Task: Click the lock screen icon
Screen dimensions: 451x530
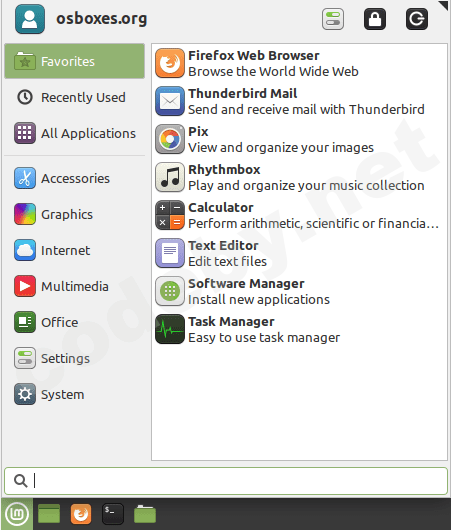Action: (375, 19)
